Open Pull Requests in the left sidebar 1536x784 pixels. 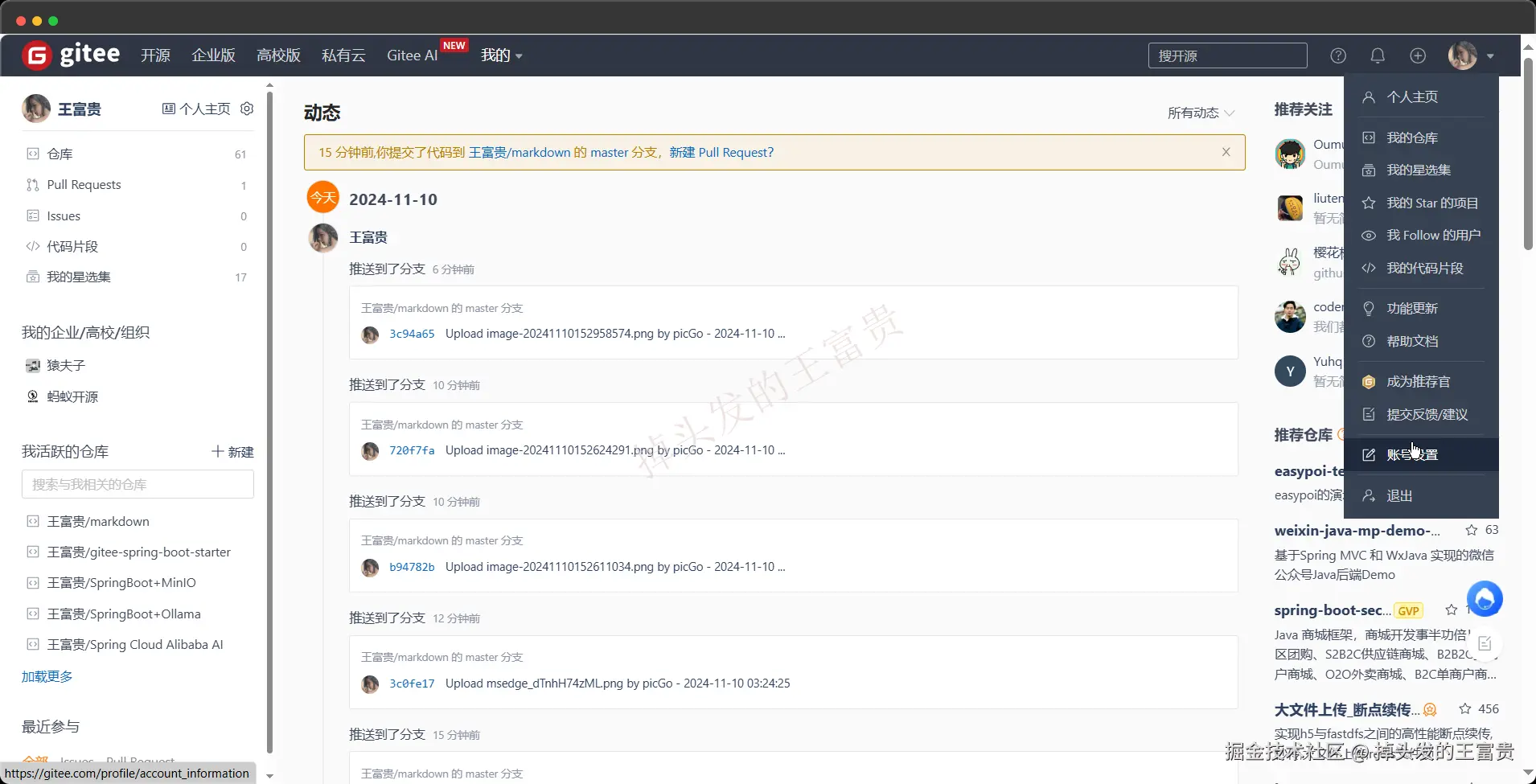point(137,185)
